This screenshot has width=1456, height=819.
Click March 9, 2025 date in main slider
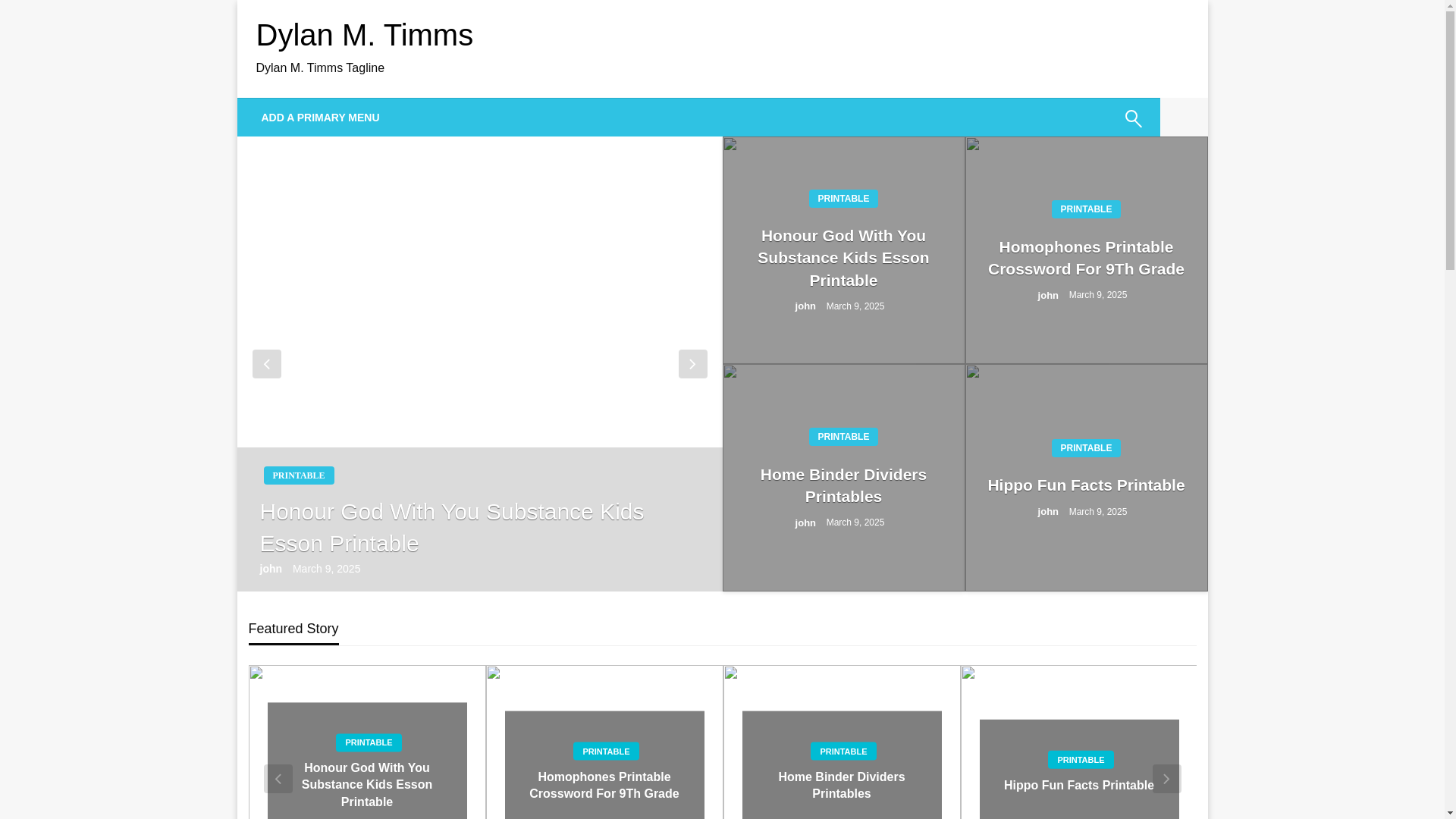326,569
